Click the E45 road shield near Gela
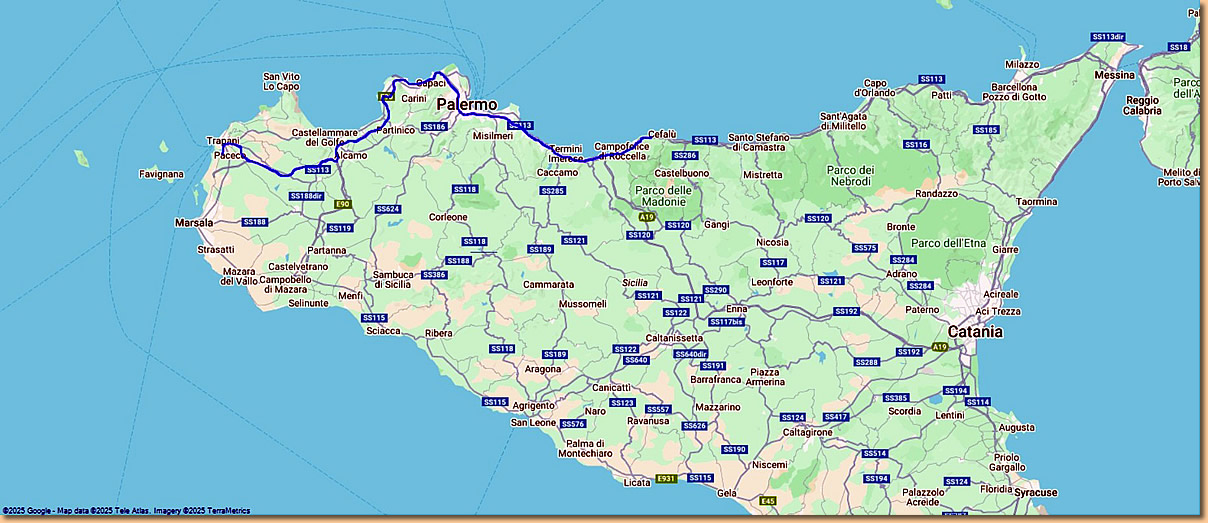 (x=768, y=500)
